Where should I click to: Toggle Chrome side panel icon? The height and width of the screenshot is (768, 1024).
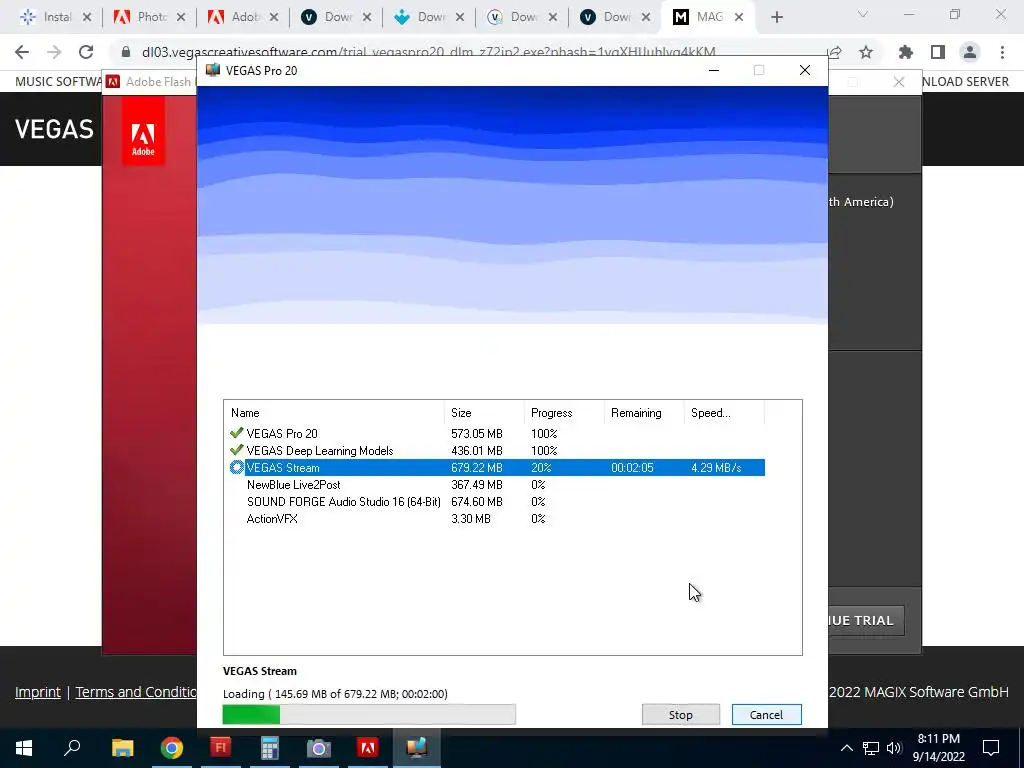pyautogui.click(x=938, y=52)
